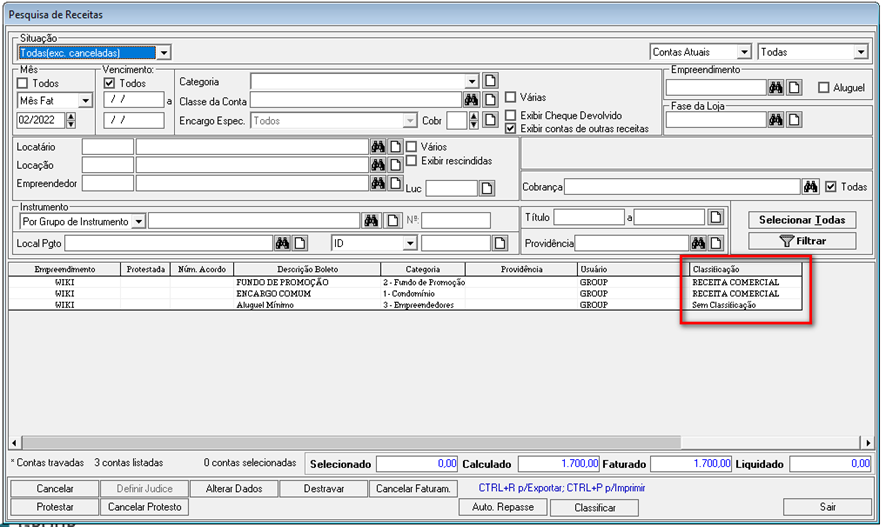Uncheck Vencimento Todos checkbox
The height and width of the screenshot is (527, 886).
pyautogui.click(x=110, y=83)
